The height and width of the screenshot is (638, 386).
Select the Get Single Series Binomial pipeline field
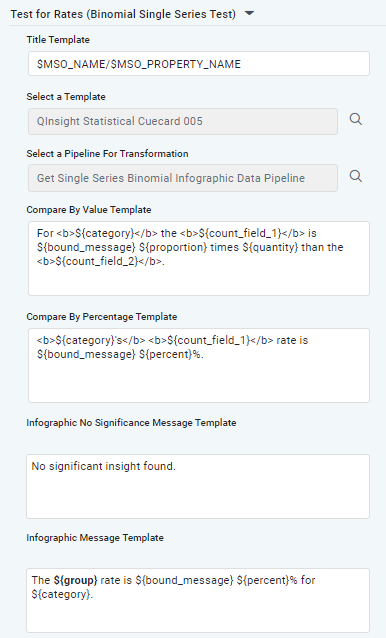[183, 178]
